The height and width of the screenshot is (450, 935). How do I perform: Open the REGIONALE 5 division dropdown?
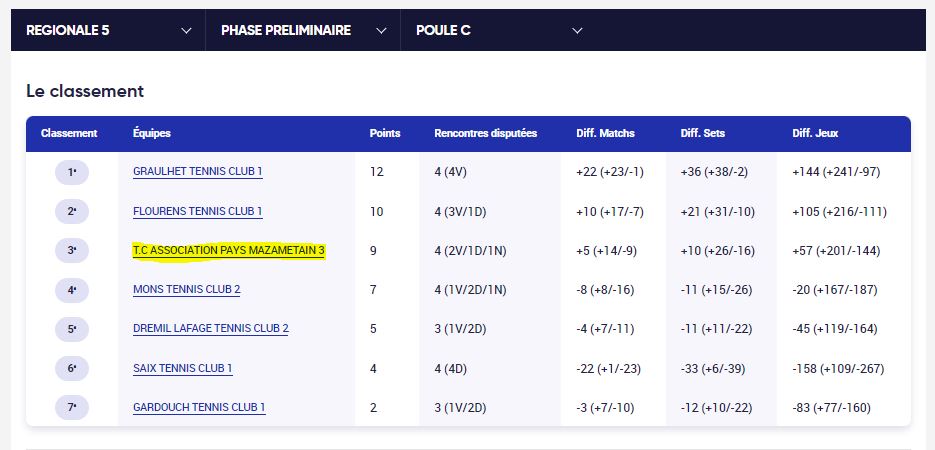109,30
